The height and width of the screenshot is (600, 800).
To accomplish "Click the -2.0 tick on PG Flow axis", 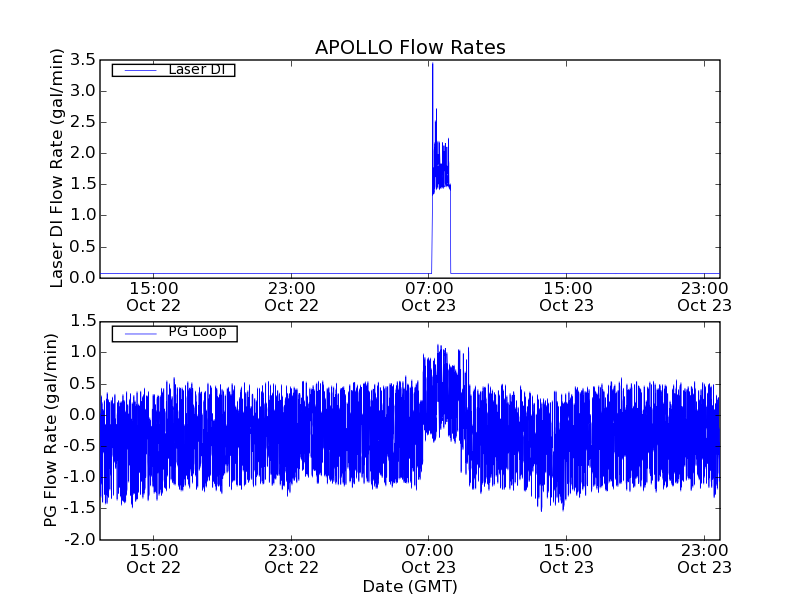I will click(x=79, y=539).
